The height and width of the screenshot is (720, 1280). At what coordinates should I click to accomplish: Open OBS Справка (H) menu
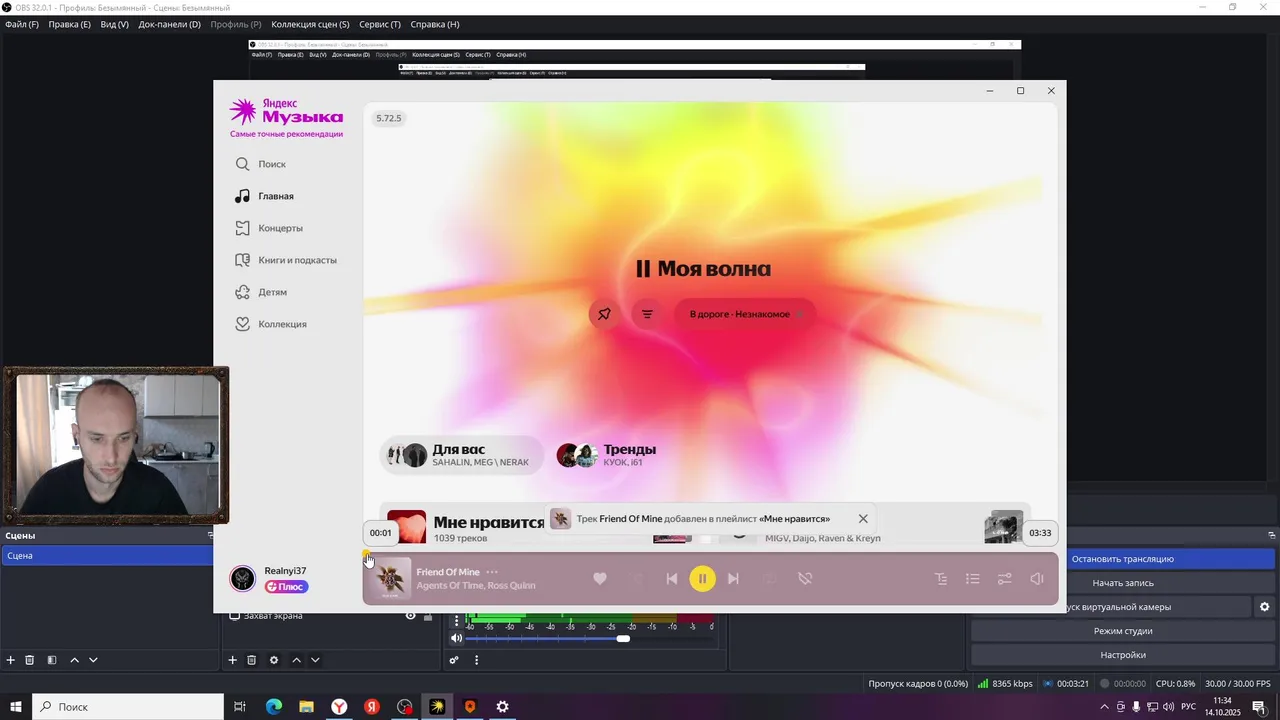pos(435,24)
